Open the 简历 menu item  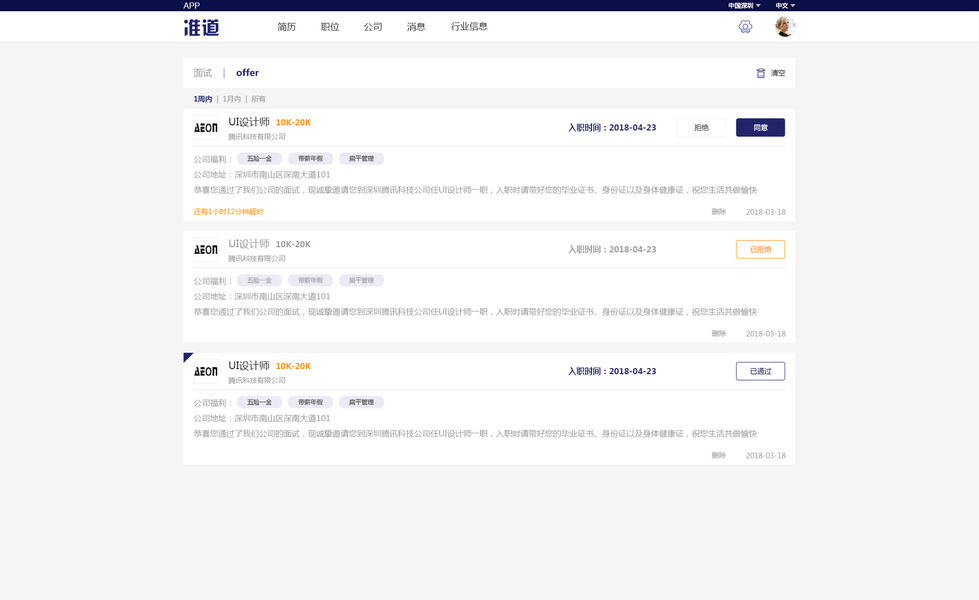point(287,27)
